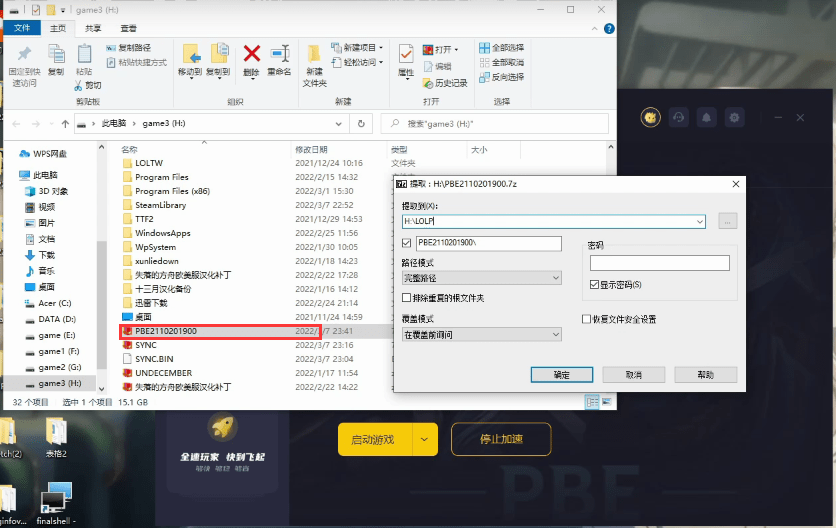Click 复制路径 in the ribbon
836x528 pixels.
click(x=129, y=48)
